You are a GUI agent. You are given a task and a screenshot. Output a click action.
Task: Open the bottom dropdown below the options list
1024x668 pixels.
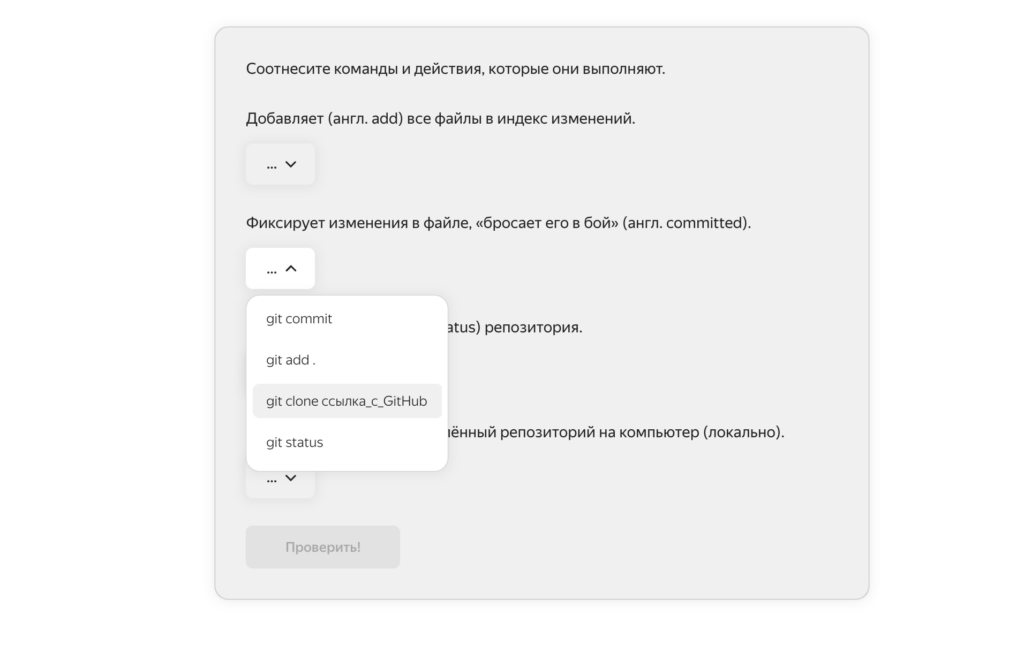pyautogui.click(x=280, y=477)
